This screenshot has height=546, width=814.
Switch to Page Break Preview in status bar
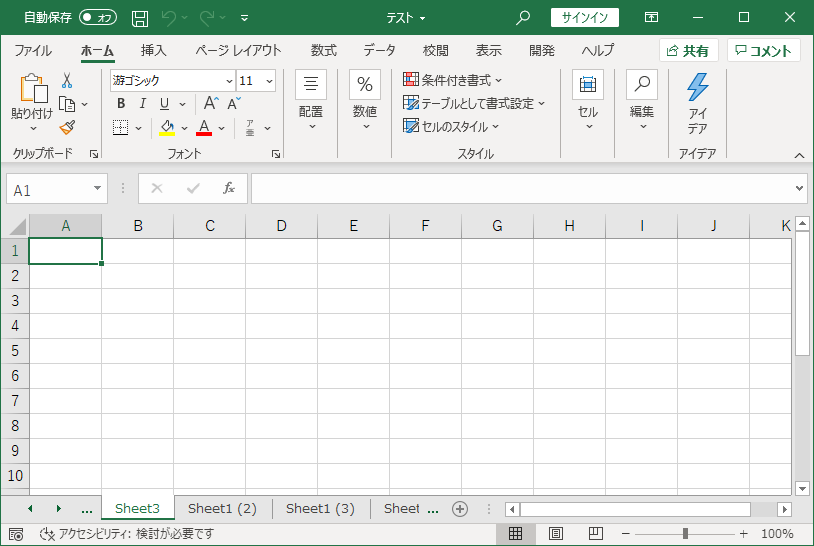tap(595, 534)
